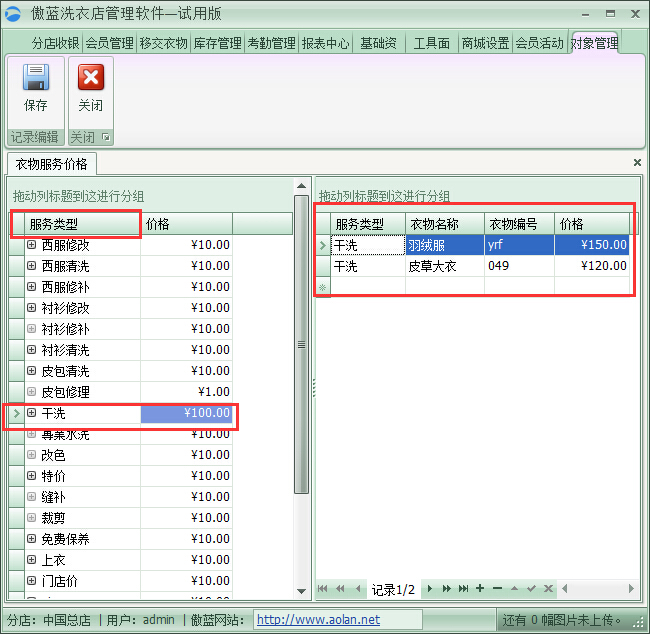
Task: Select the 改色 row label
Action: (53, 455)
